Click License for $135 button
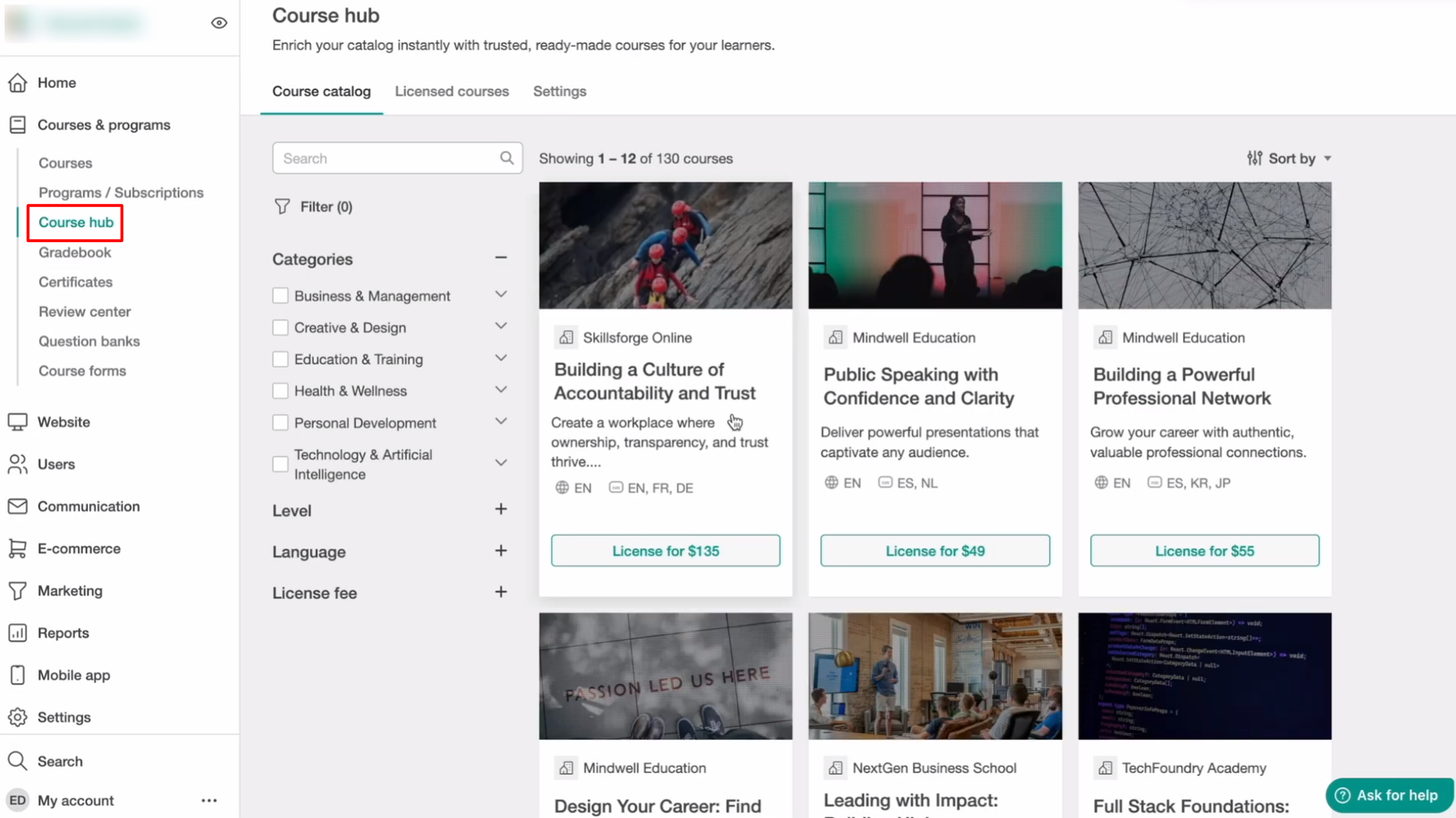This screenshot has height=818, width=1456. 665,551
